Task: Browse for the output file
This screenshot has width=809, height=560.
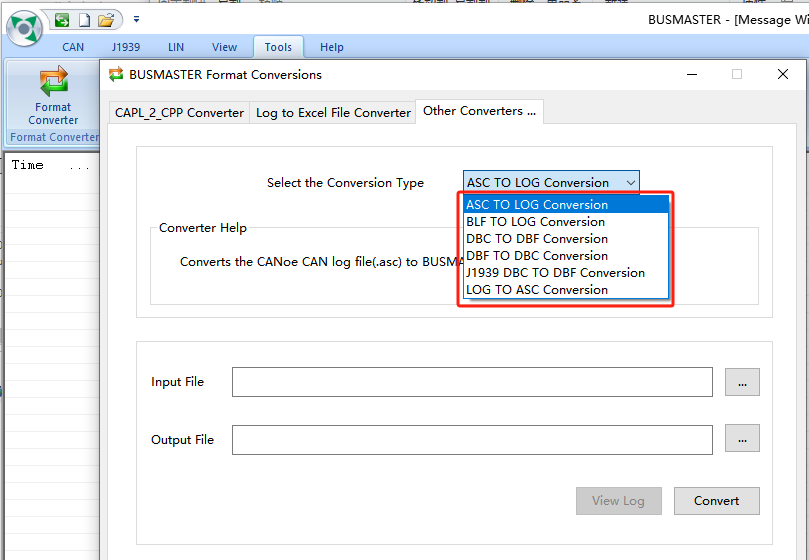Action: click(x=742, y=438)
